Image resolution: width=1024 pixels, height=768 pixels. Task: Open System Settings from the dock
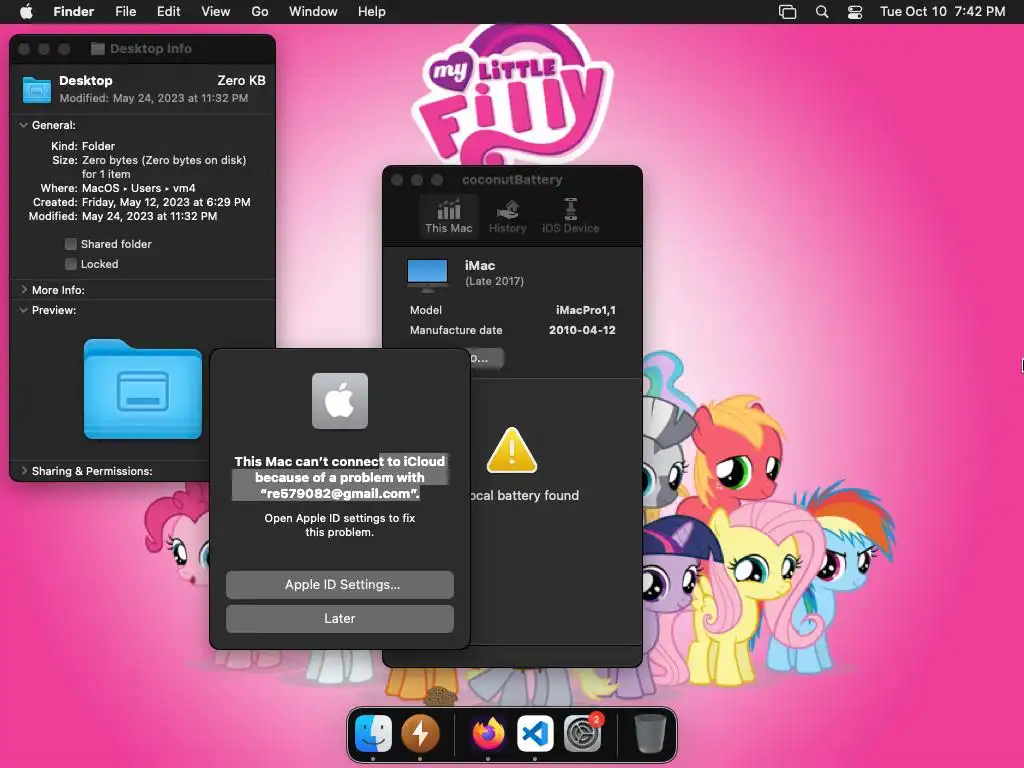click(x=582, y=733)
